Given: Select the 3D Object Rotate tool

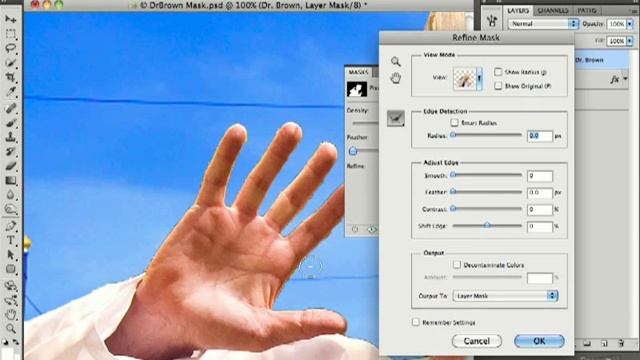Looking at the screenshot, I should [11, 285].
